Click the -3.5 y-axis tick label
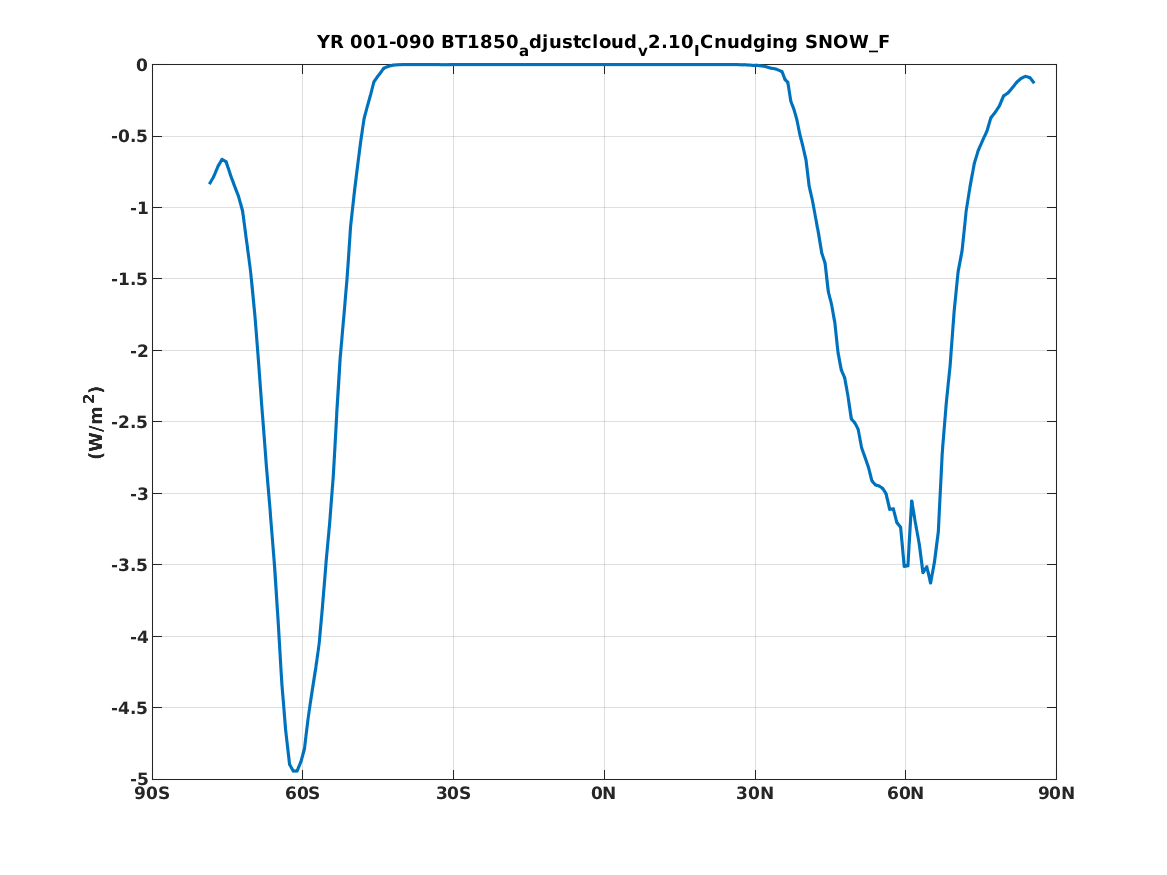Screen dimensions: 1167x875 130,565
